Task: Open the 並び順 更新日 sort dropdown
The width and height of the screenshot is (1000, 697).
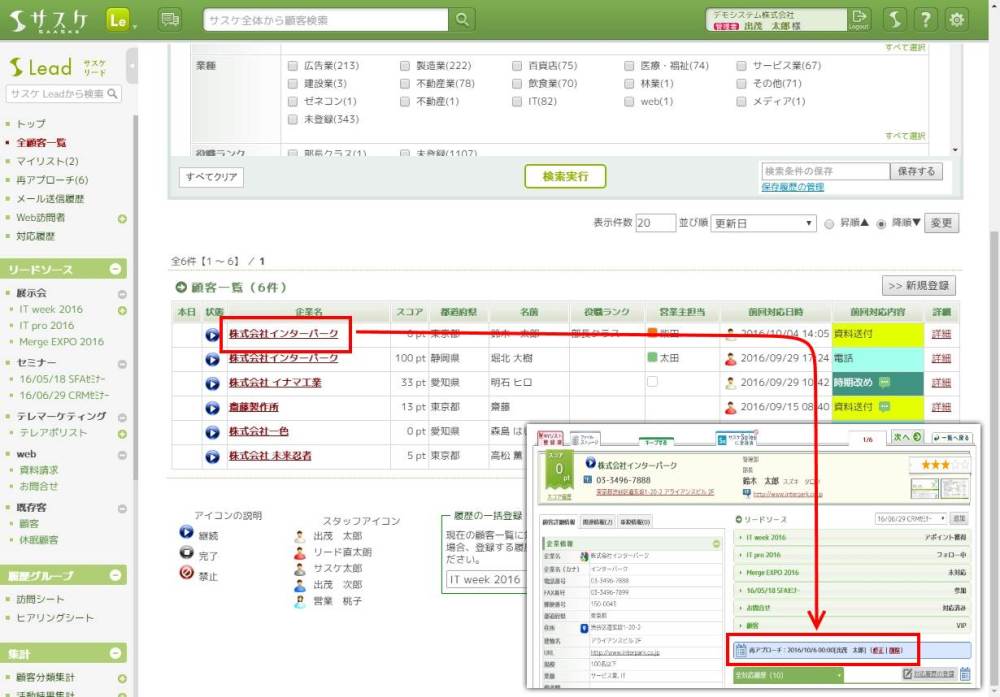Action: click(x=763, y=223)
